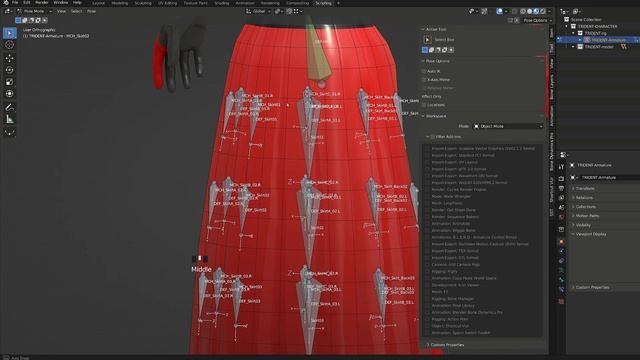Select the Measure tool
The height and width of the screenshot is (360, 640).
click(x=10, y=119)
